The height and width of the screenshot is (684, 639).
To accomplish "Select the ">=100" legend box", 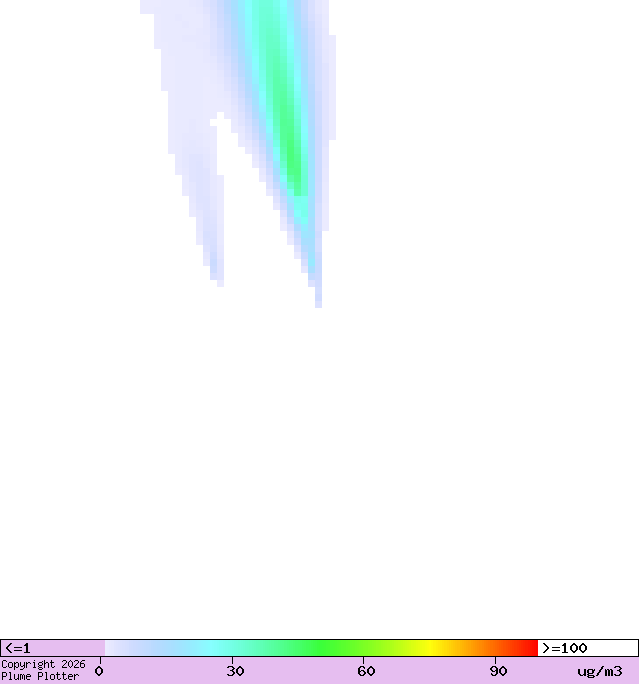I will point(587,648).
